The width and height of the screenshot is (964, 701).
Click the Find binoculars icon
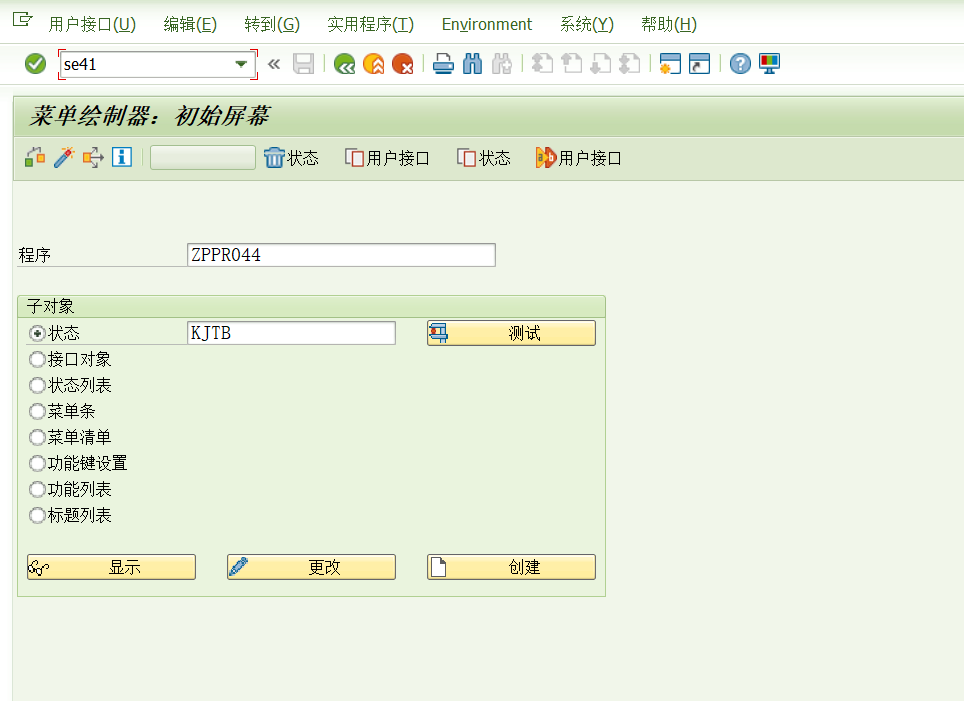point(471,63)
